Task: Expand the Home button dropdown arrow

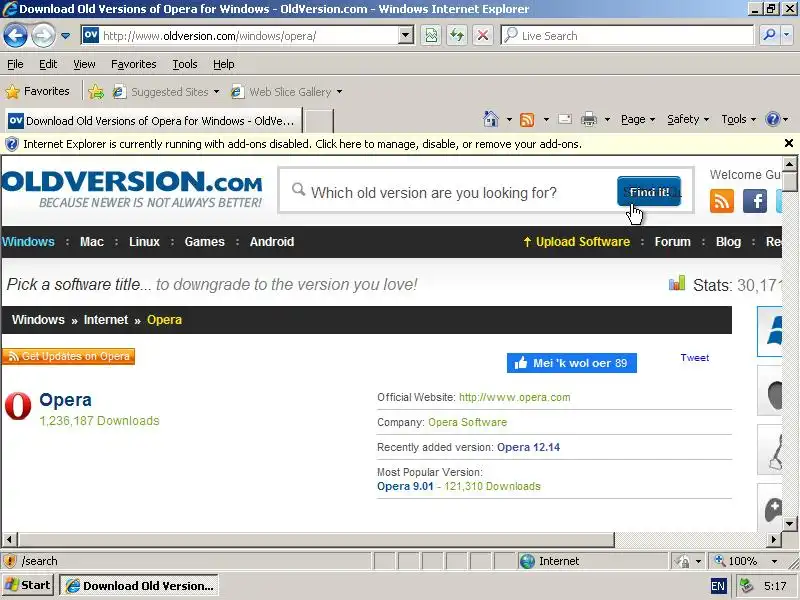Action: click(509, 120)
